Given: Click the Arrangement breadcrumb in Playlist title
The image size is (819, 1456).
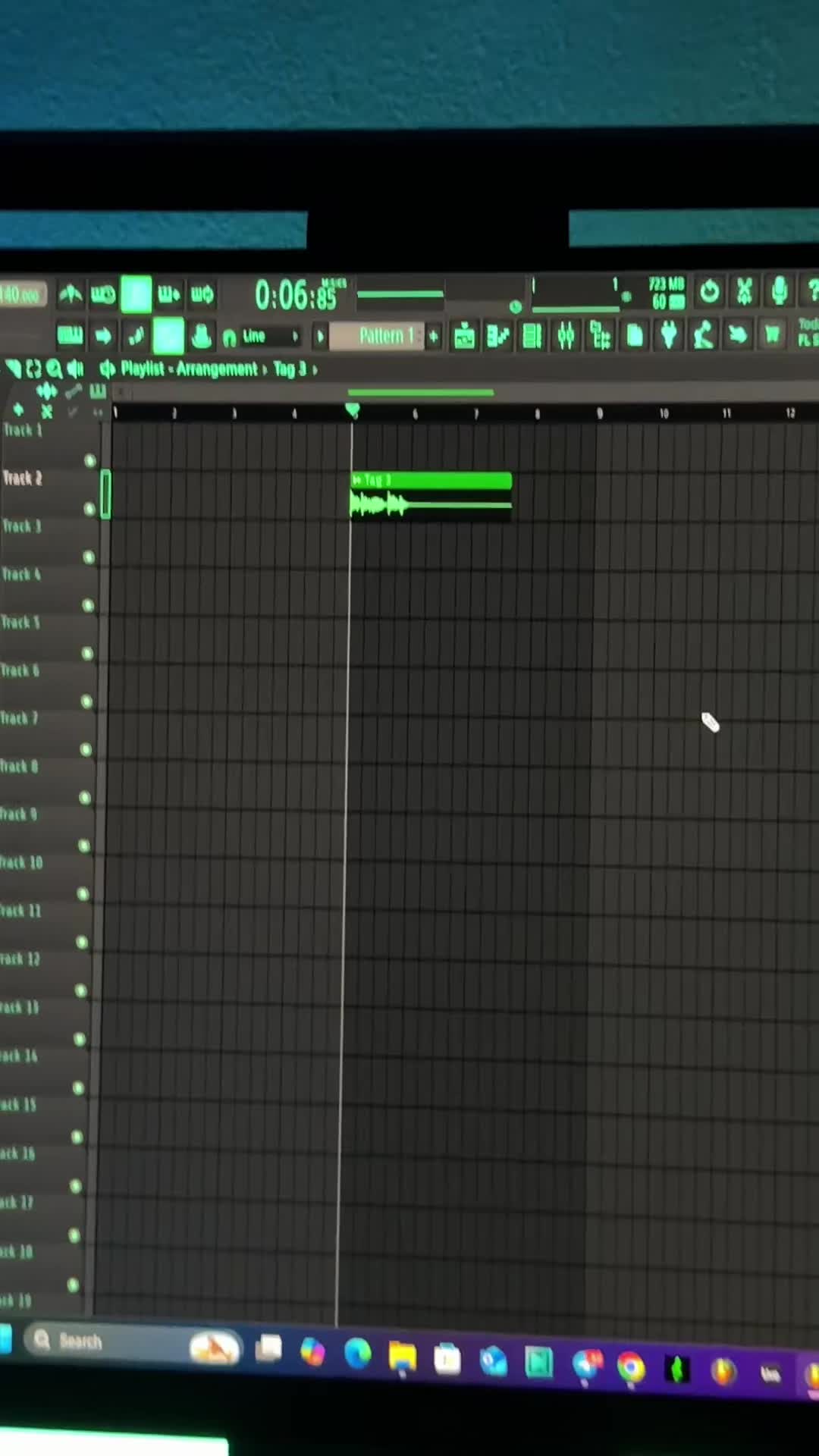Looking at the screenshot, I should pyautogui.click(x=217, y=369).
